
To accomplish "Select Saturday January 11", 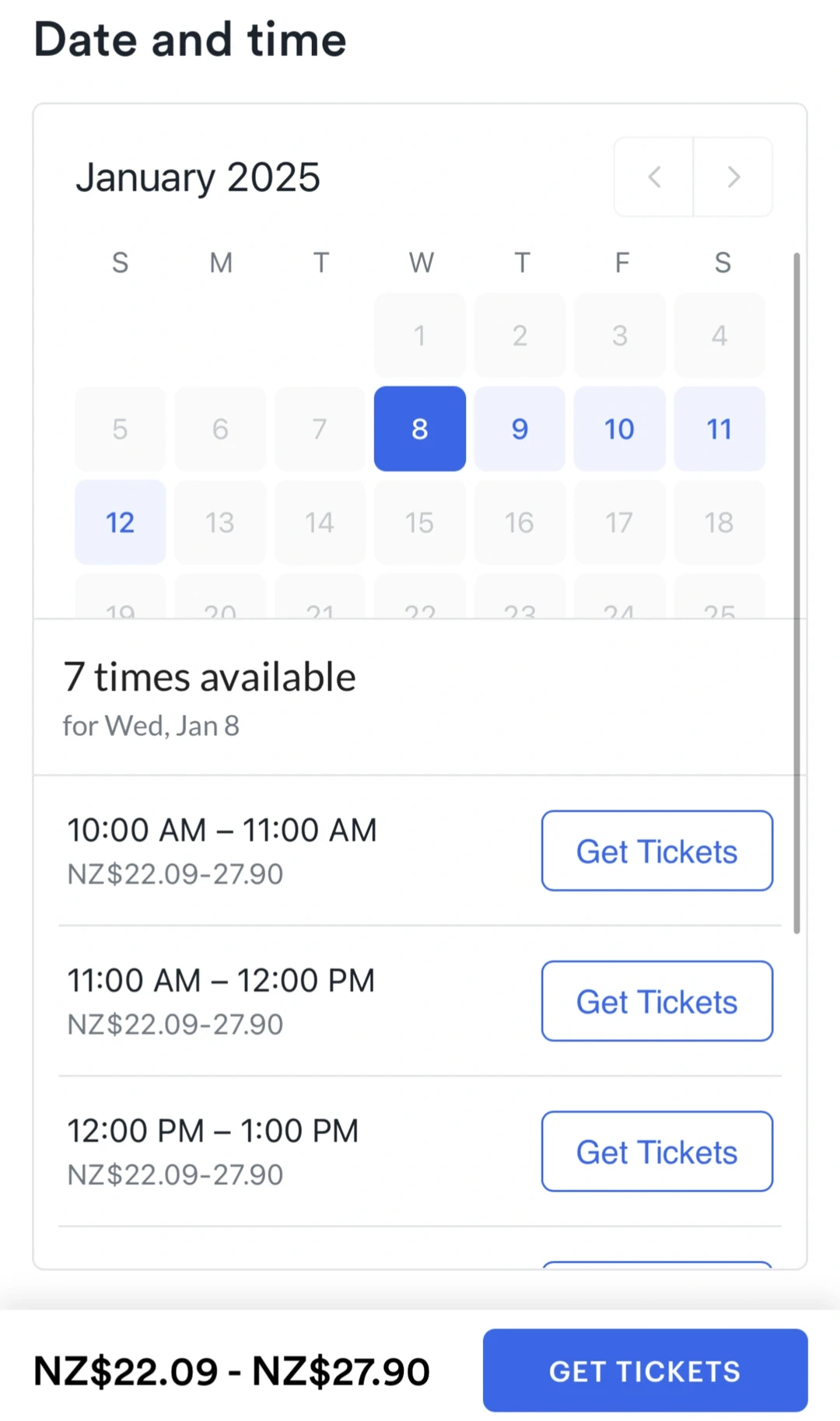I will click(x=719, y=429).
